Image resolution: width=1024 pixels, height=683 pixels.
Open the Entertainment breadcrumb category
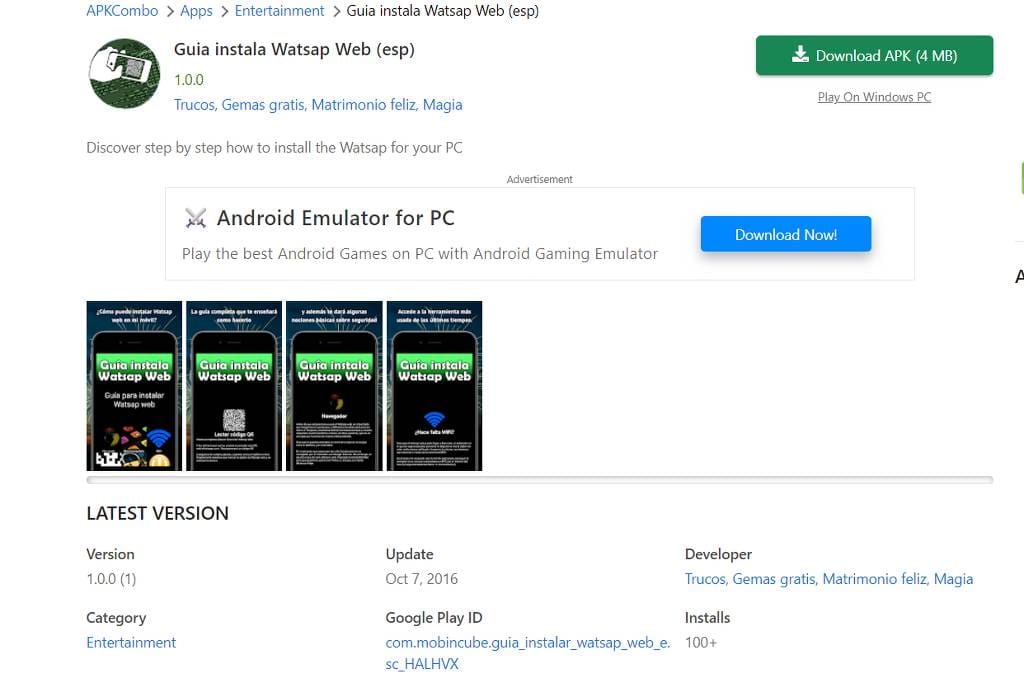pyautogui.click(x=279, y=11)
